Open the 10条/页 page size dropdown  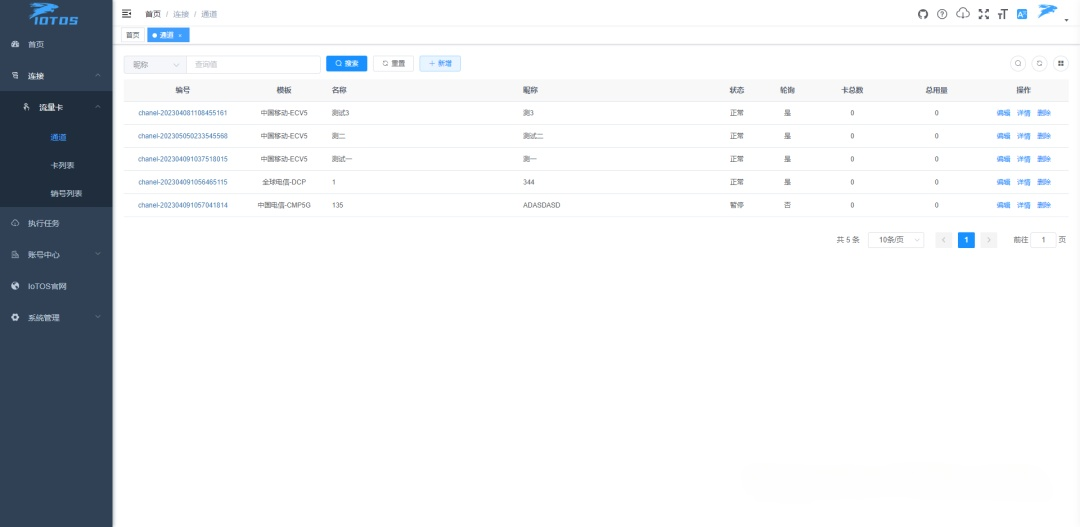(x=896, y=240)
